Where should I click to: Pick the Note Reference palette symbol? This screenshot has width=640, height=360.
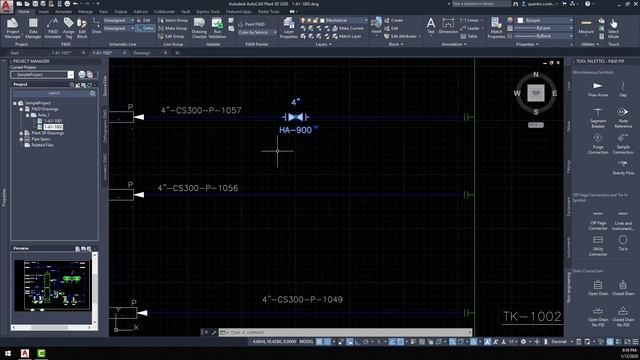623,118
